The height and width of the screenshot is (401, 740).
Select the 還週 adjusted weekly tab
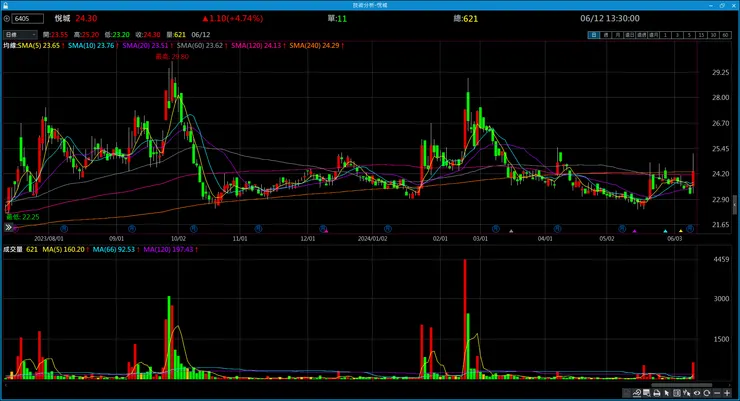pyautogui.click(x=642, y=35)
